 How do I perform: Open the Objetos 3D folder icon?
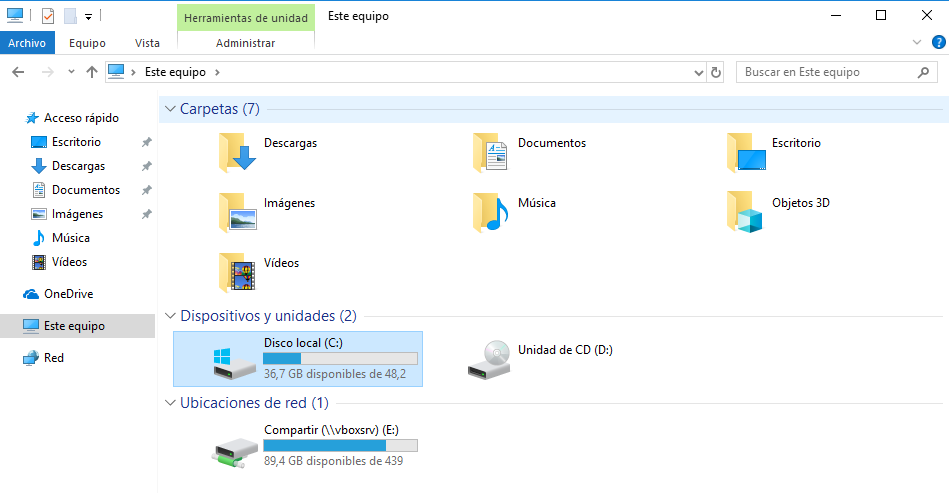[x=746, y=212]
